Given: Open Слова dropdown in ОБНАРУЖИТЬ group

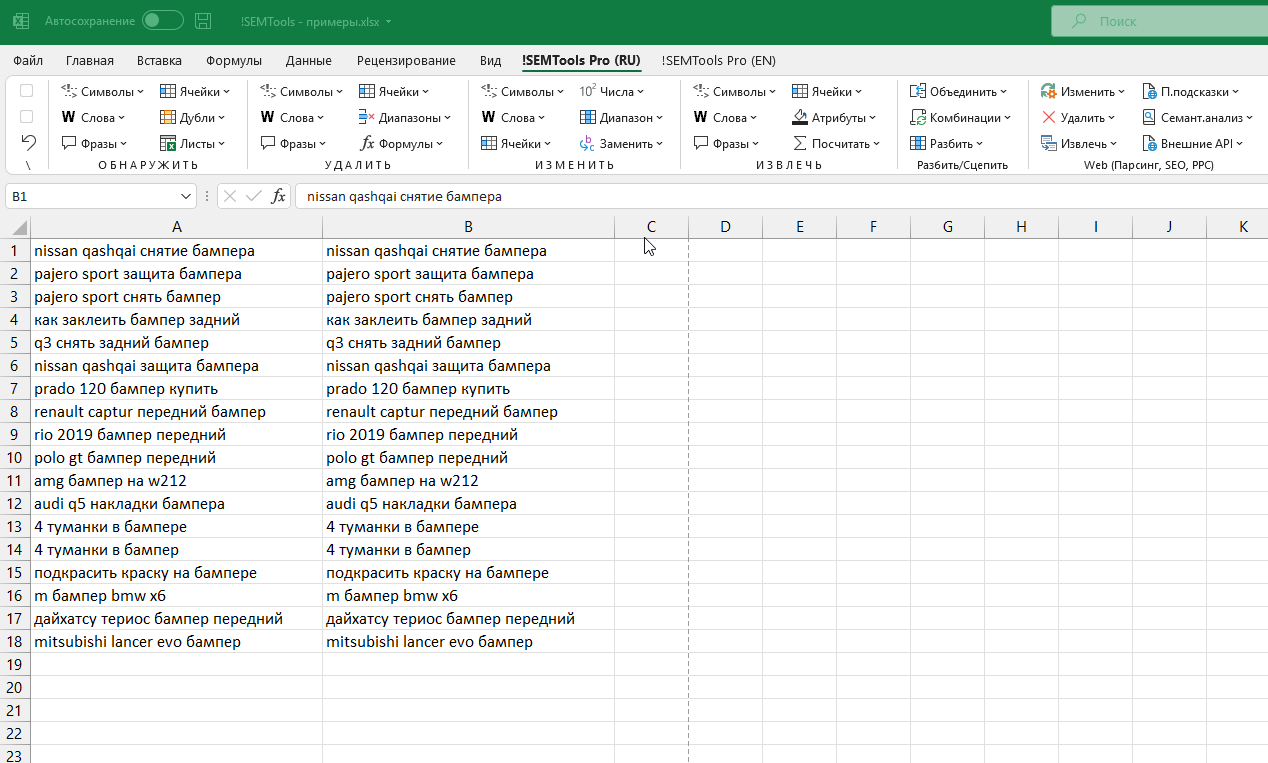Looking at the screenshot, I should 95,117.
